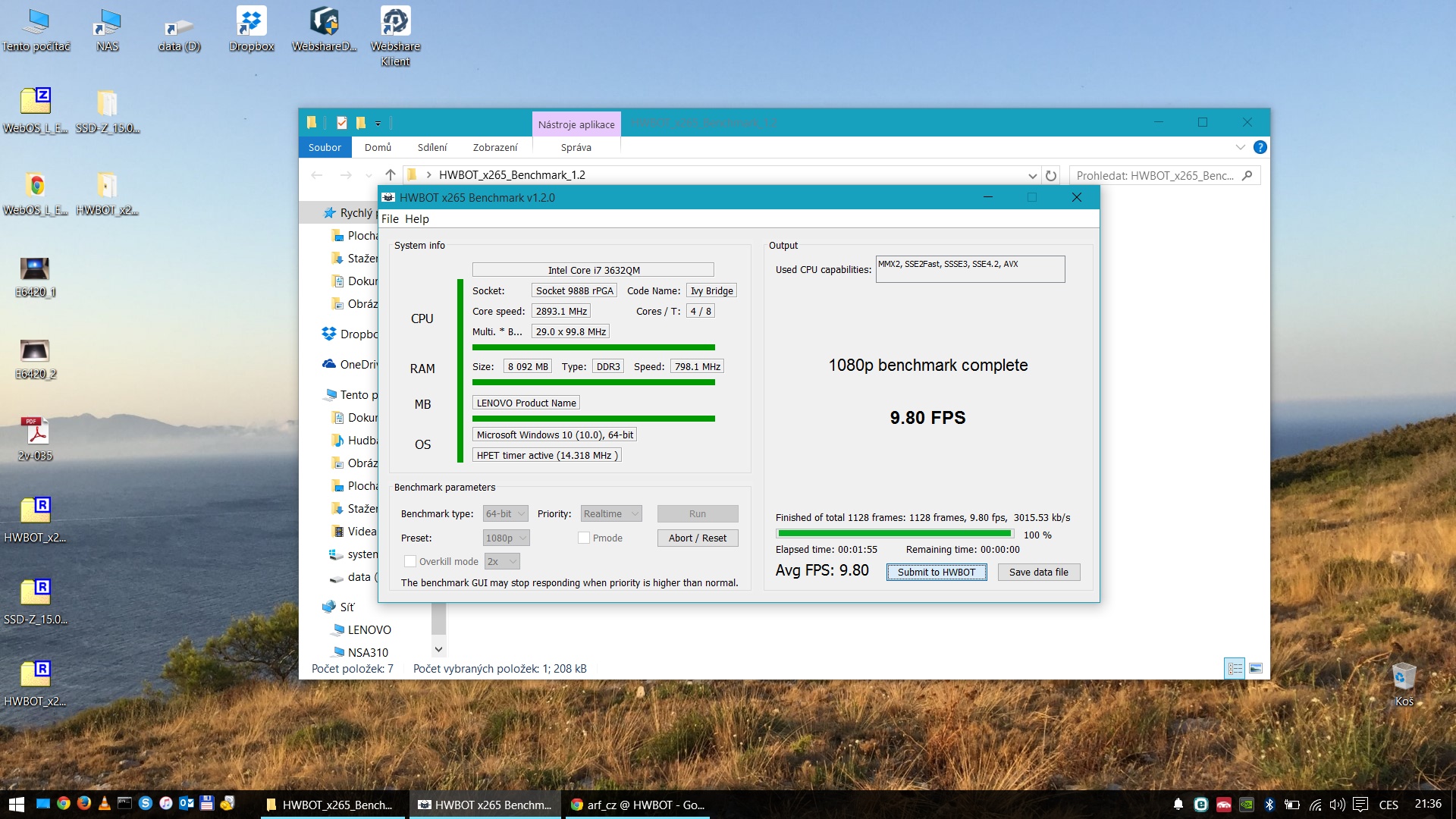Expand the Explorer ribbon chevron

point(1241,147)
